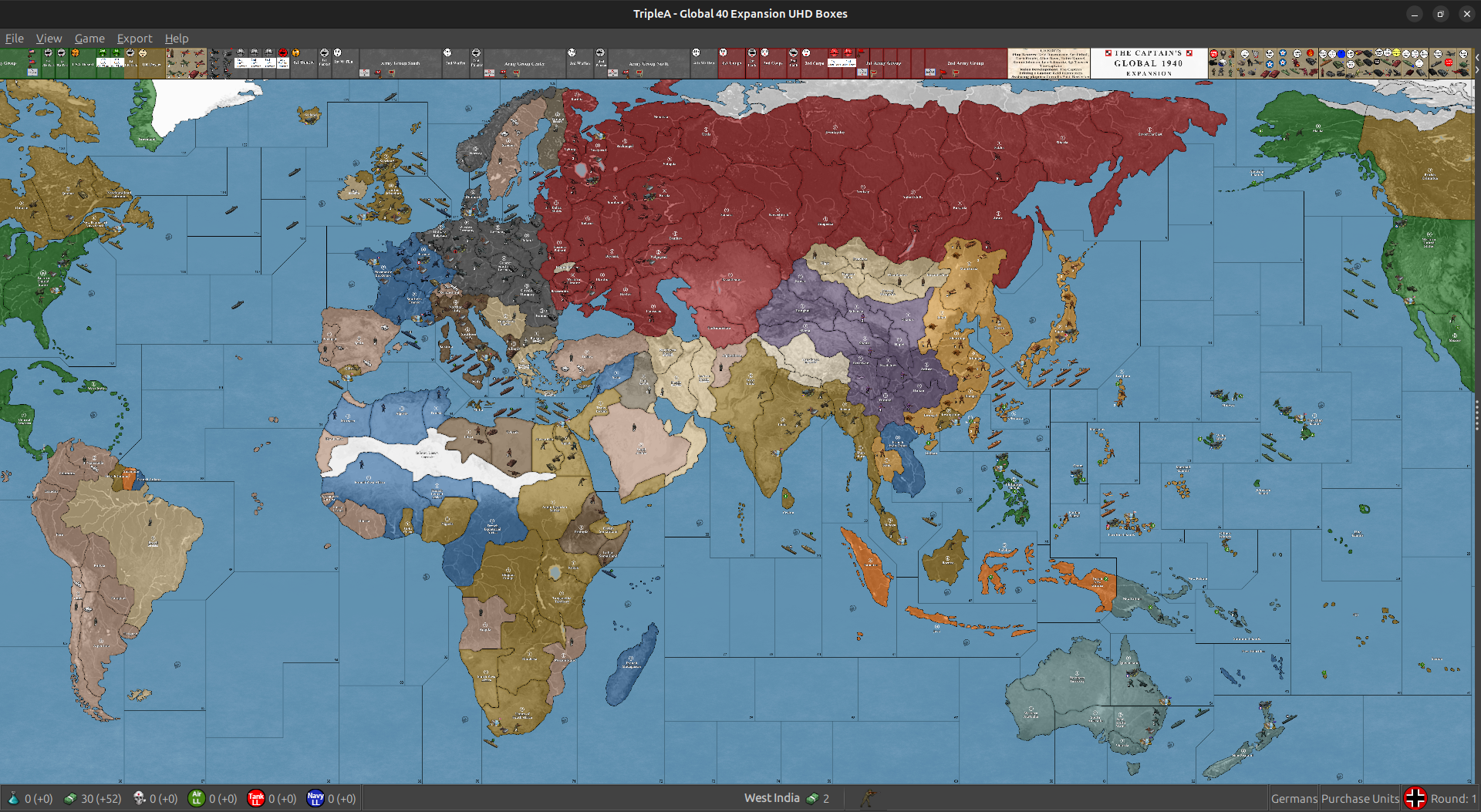The height and width of the screenshot is (812, 1481).
Task: Expand the File menu
Action: (14, 38)
